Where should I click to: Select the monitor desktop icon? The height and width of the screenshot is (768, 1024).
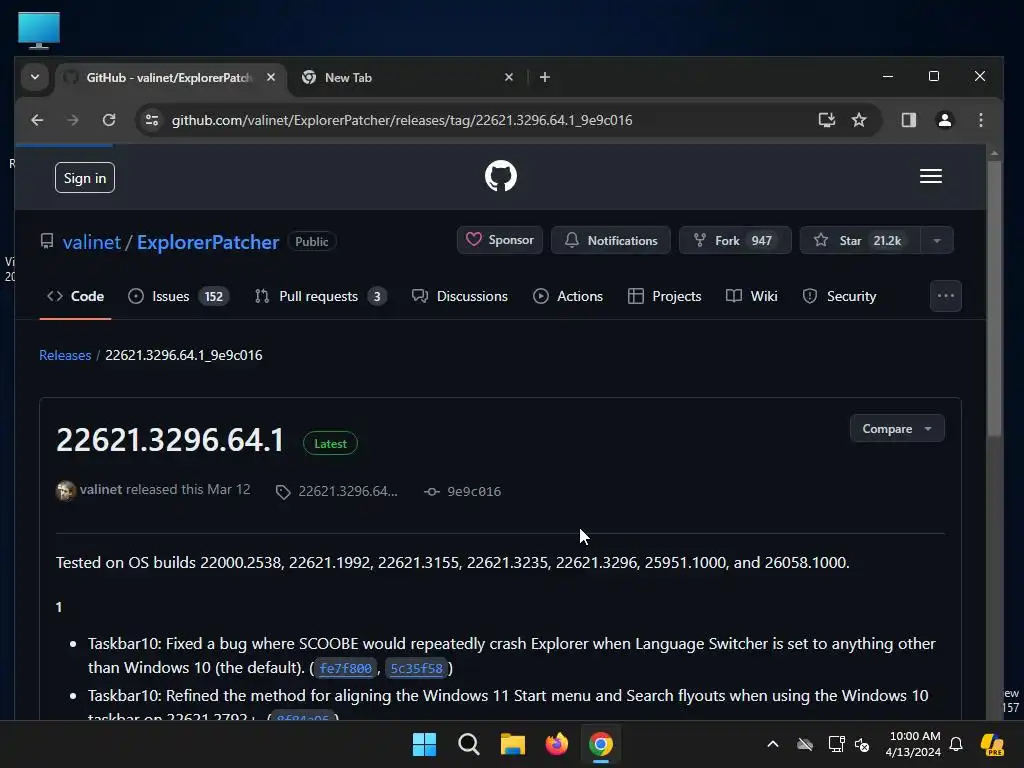tap(39, 30)
